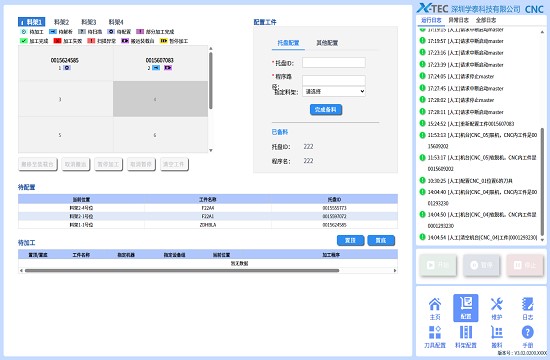Screen dimensions: 550x360
Task: Focus the 程序路径 input field
Action: pyautogui.click(x=334, y=80)
